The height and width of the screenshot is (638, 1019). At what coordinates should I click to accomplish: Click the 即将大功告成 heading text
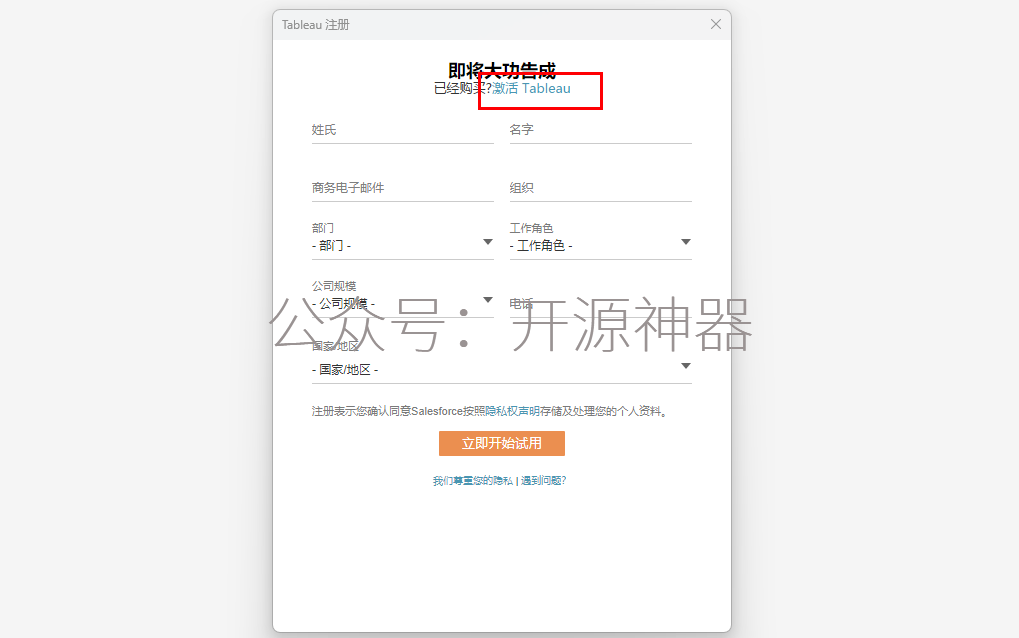coord(502,70)
